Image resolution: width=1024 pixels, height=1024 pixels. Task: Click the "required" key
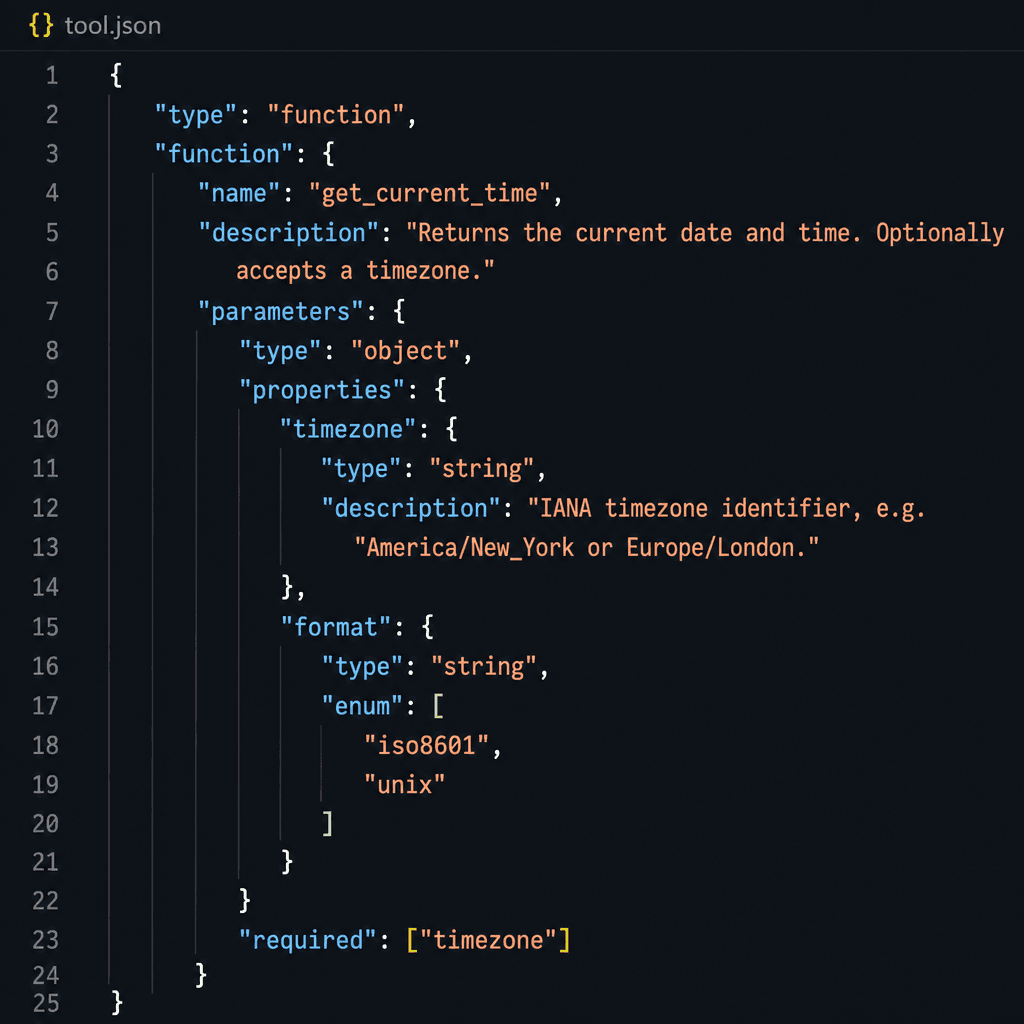(x=308, y=941)
